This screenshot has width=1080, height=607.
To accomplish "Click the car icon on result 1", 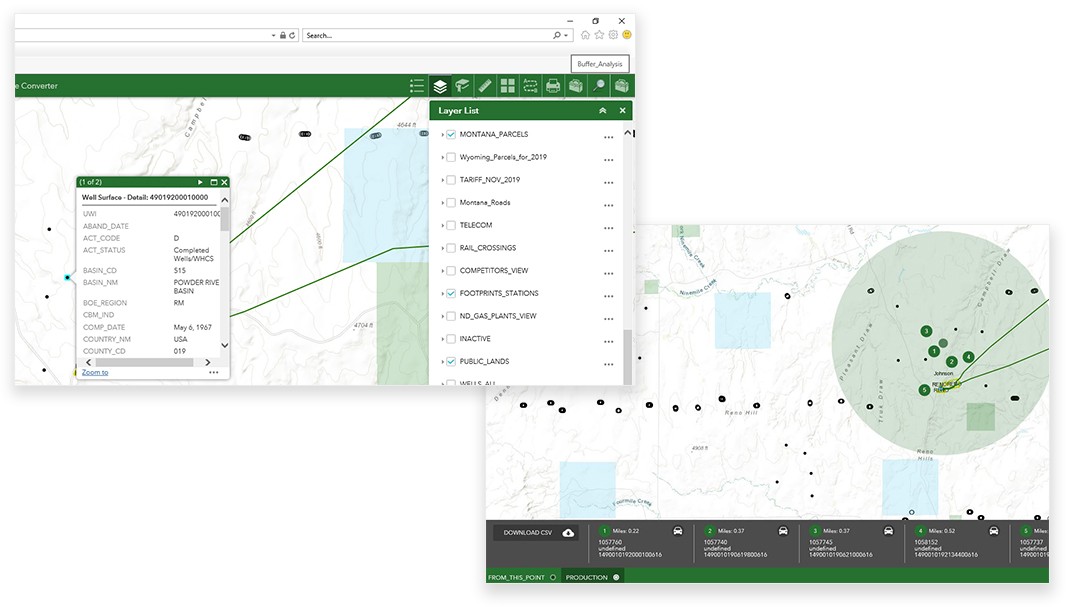I will point(678,531).
